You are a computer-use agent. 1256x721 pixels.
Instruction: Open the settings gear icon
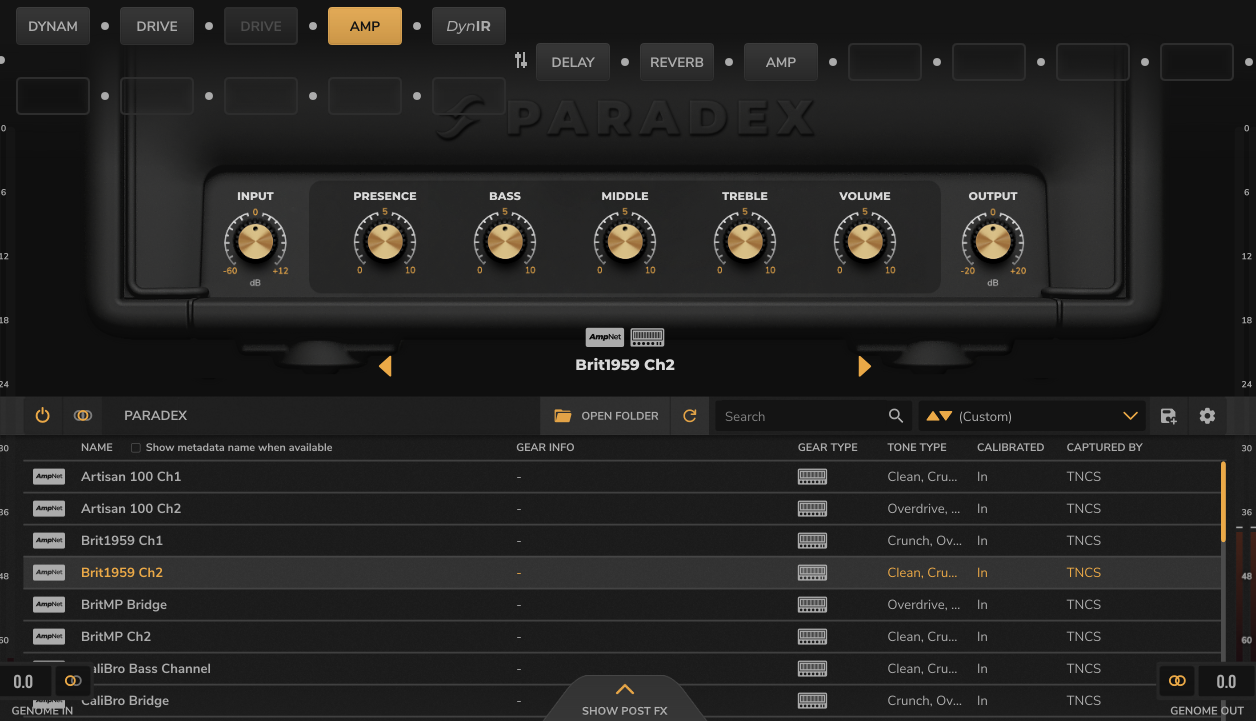click(1207, 416)
